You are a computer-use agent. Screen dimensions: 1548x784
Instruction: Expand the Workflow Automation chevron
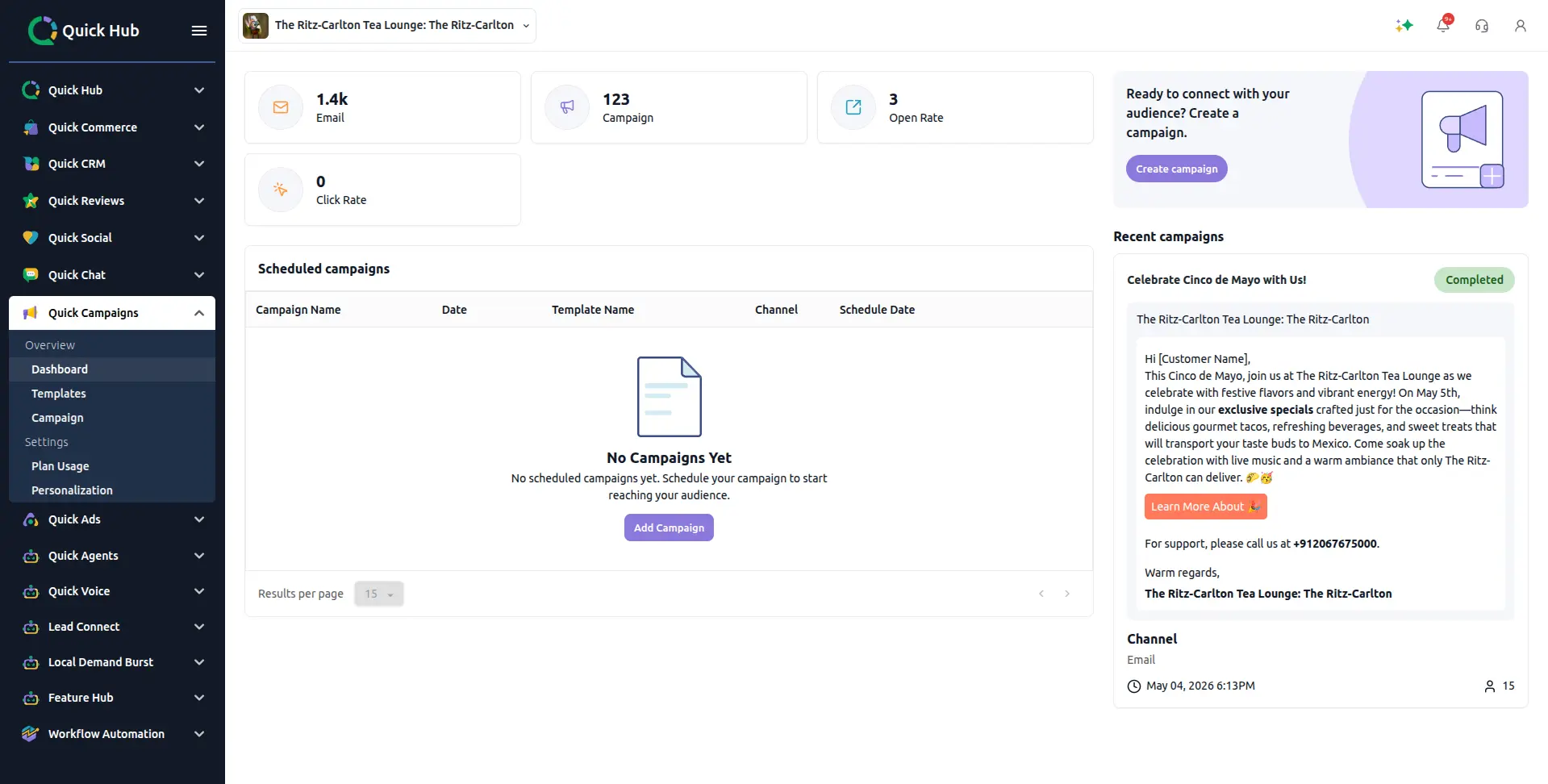coord(199,734)
